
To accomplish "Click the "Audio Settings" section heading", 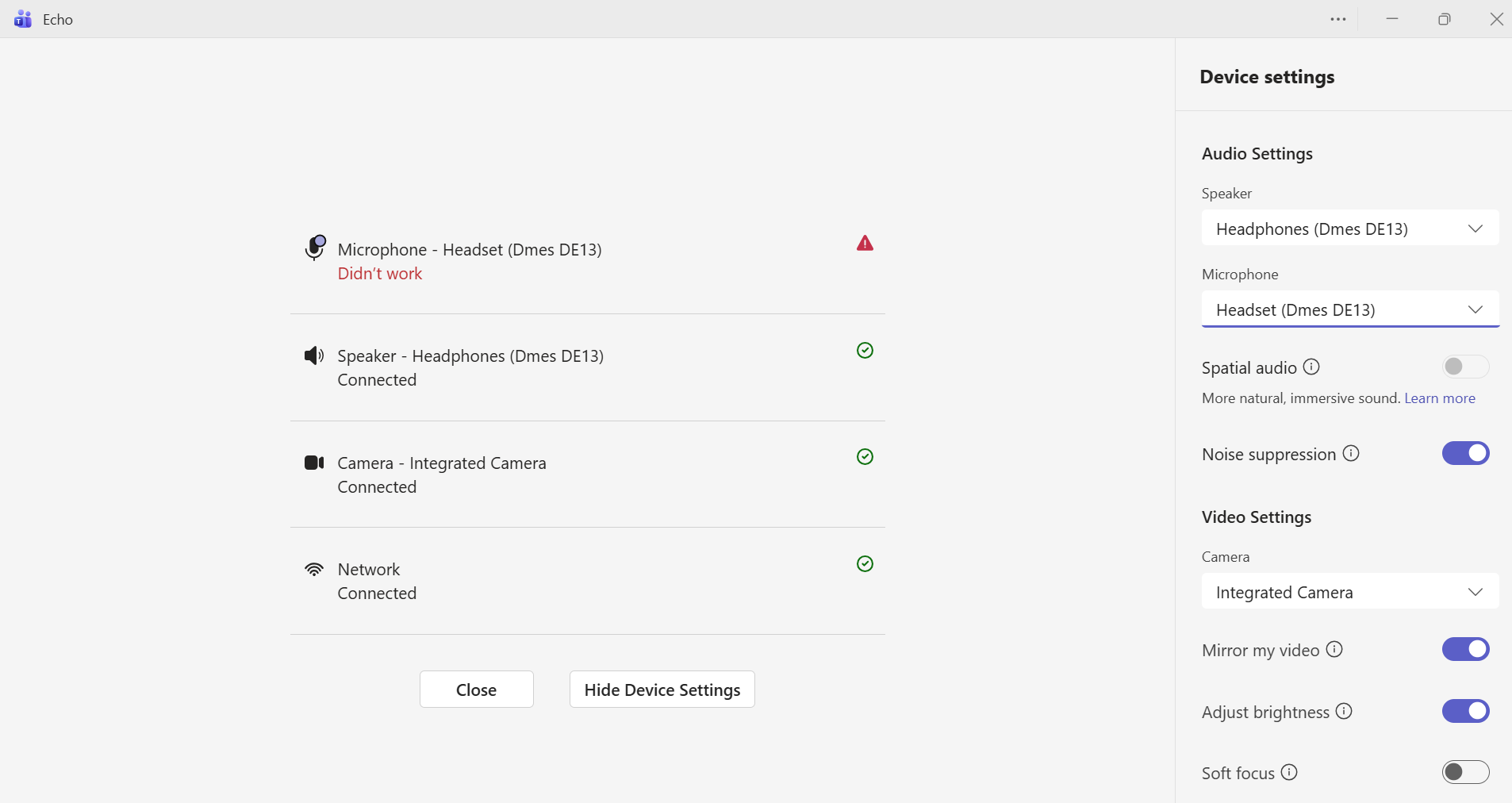I will (x=1257, y=154).
